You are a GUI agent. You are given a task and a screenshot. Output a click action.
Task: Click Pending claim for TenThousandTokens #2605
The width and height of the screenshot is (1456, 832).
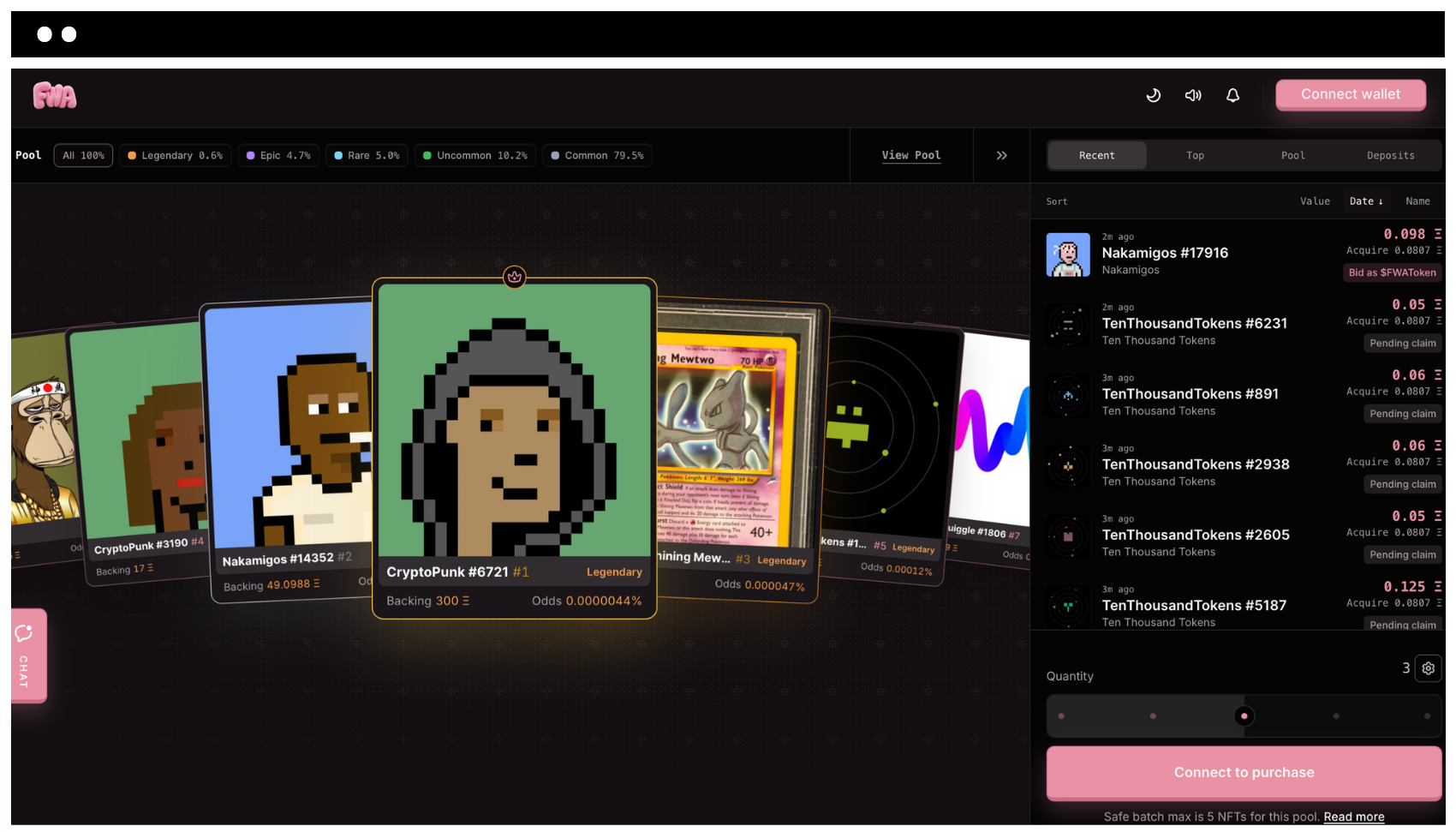tap(1402, 554)
